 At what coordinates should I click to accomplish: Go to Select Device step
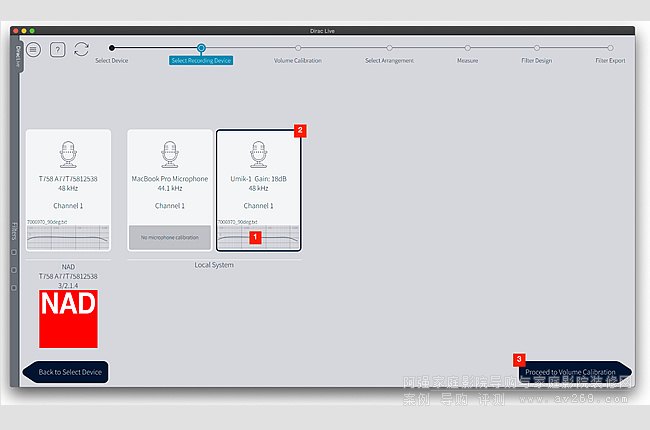click(111, 47)
